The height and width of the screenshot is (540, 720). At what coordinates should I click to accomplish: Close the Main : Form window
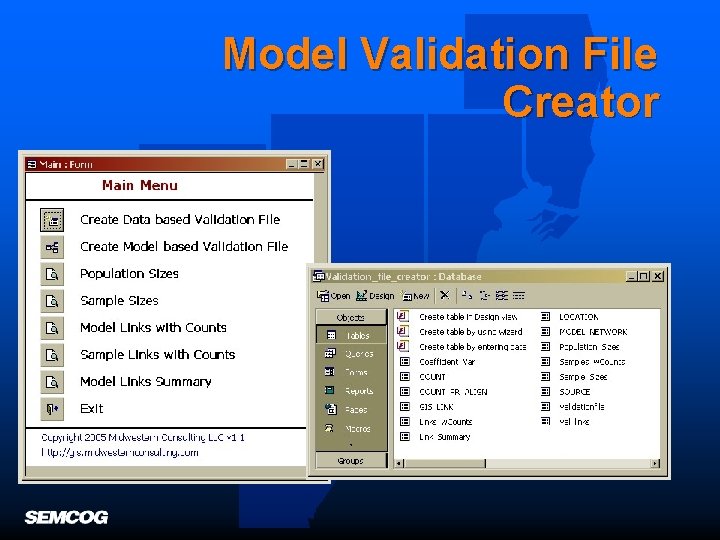[318, 164]
